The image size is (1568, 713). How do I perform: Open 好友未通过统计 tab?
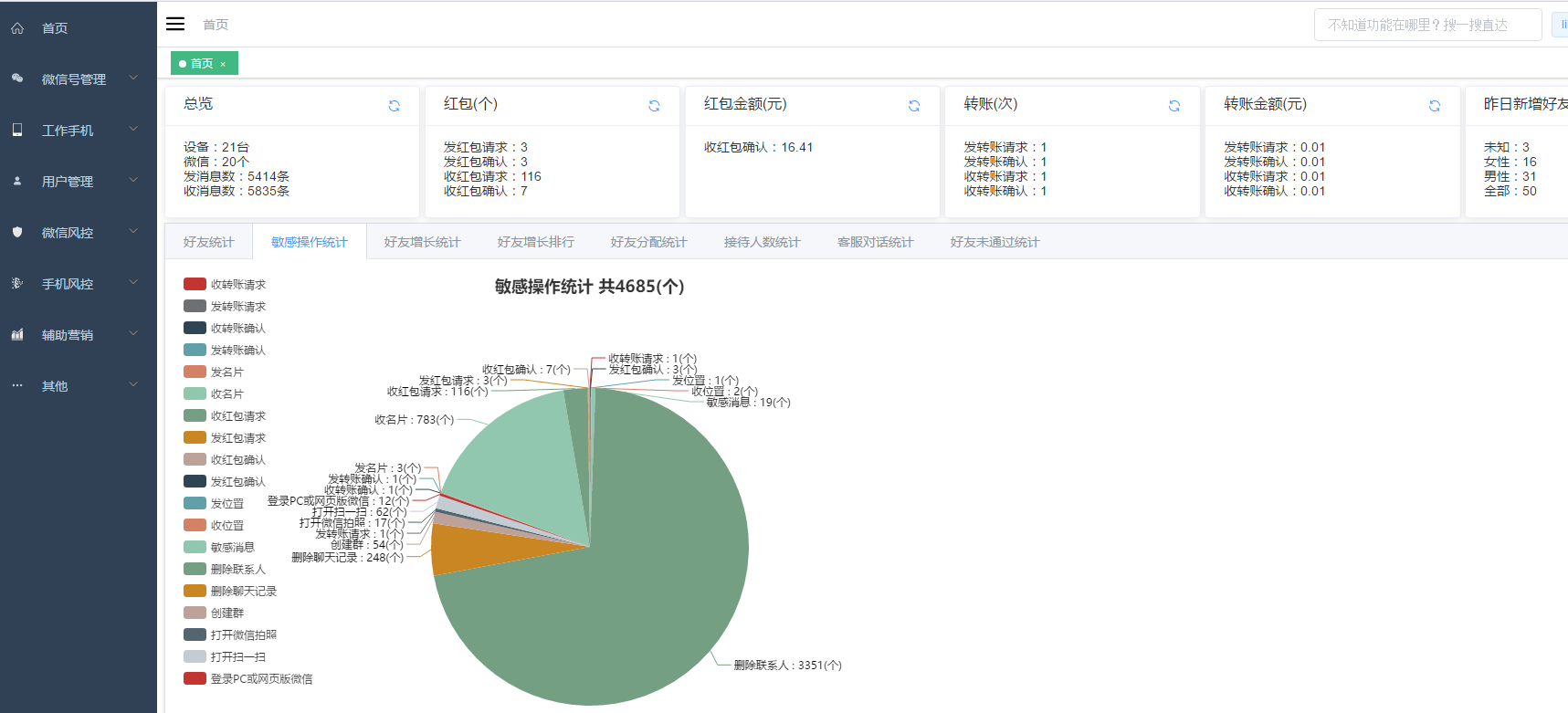(995, 242)
